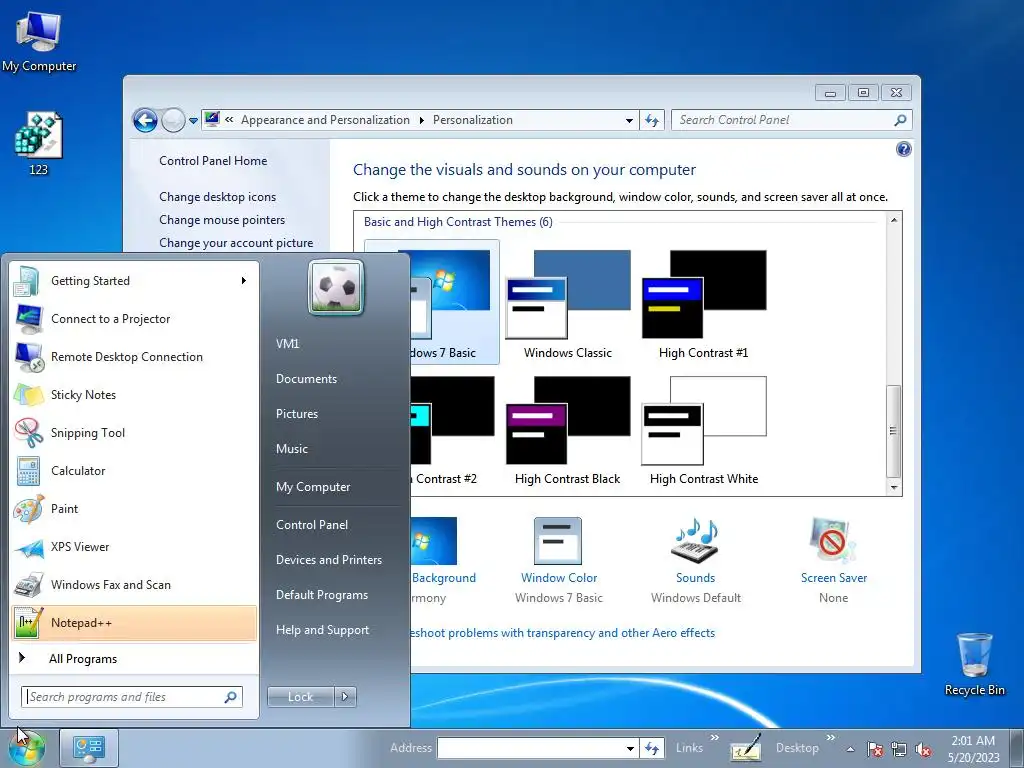The width and height of the screenshot is (1024, 768).
Task: Open the Calculator icon
Action: pos(28,471)
